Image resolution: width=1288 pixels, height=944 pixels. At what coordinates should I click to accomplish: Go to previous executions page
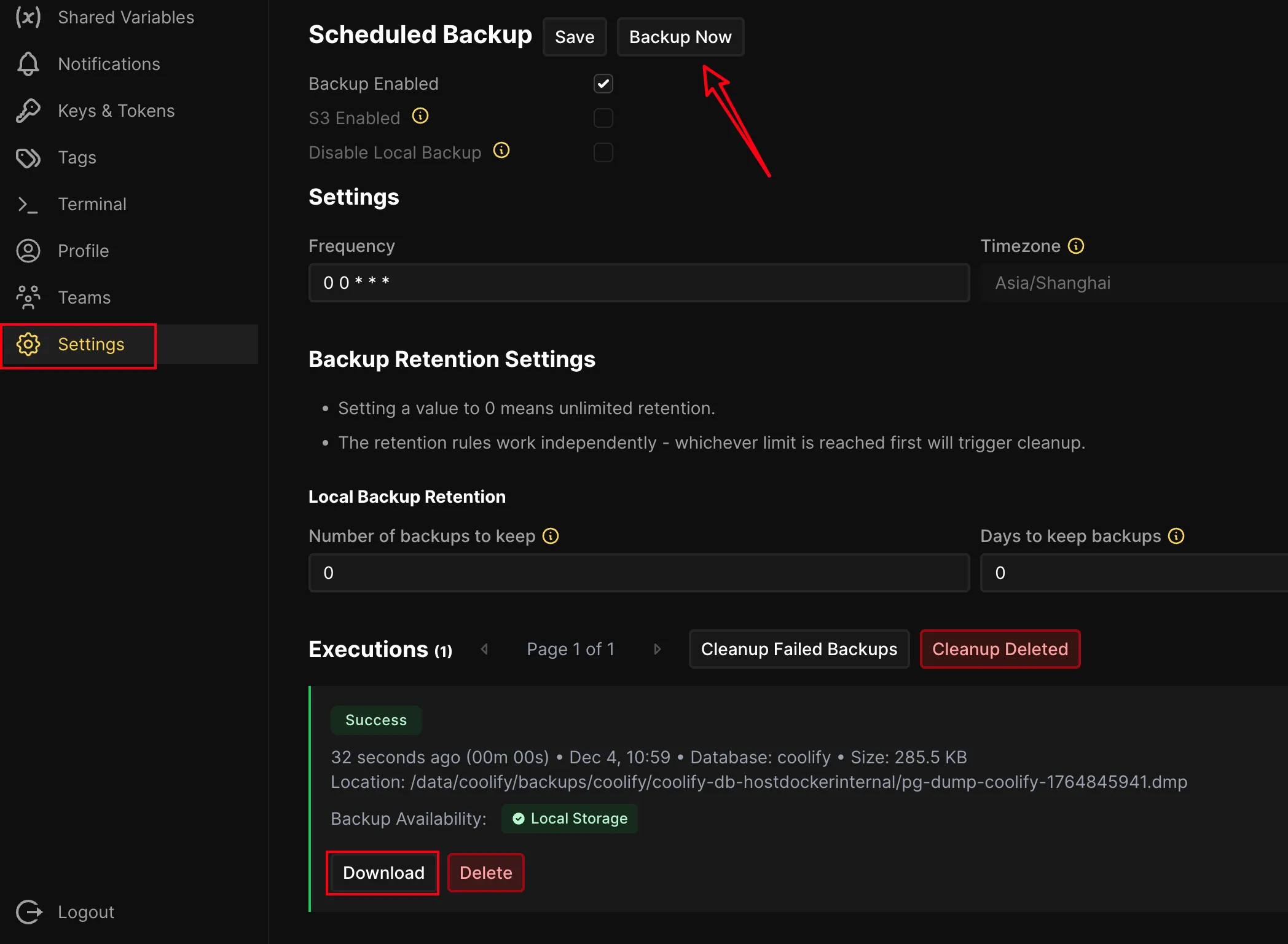pos(484,649)
